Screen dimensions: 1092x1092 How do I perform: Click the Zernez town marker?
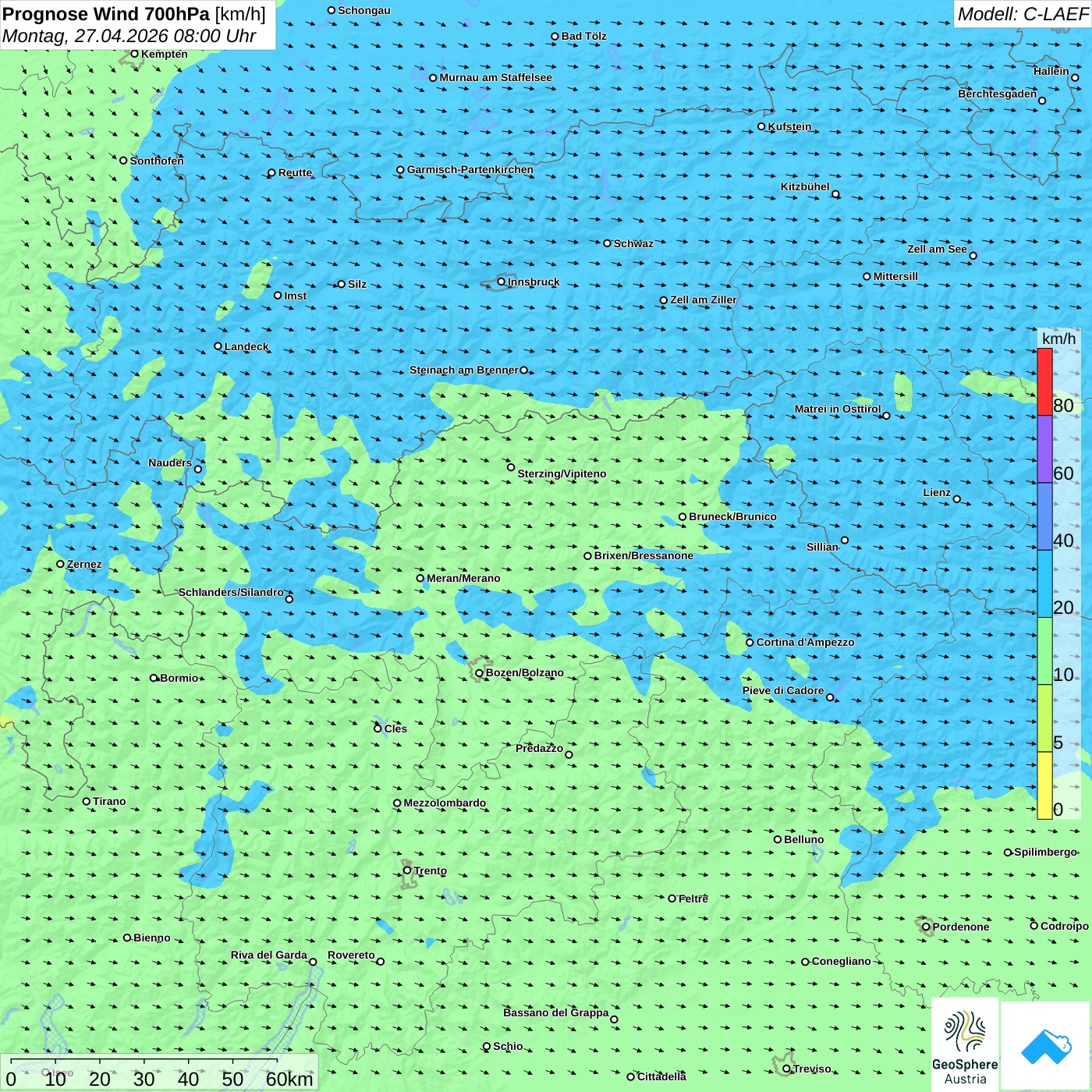coord(60,564)
